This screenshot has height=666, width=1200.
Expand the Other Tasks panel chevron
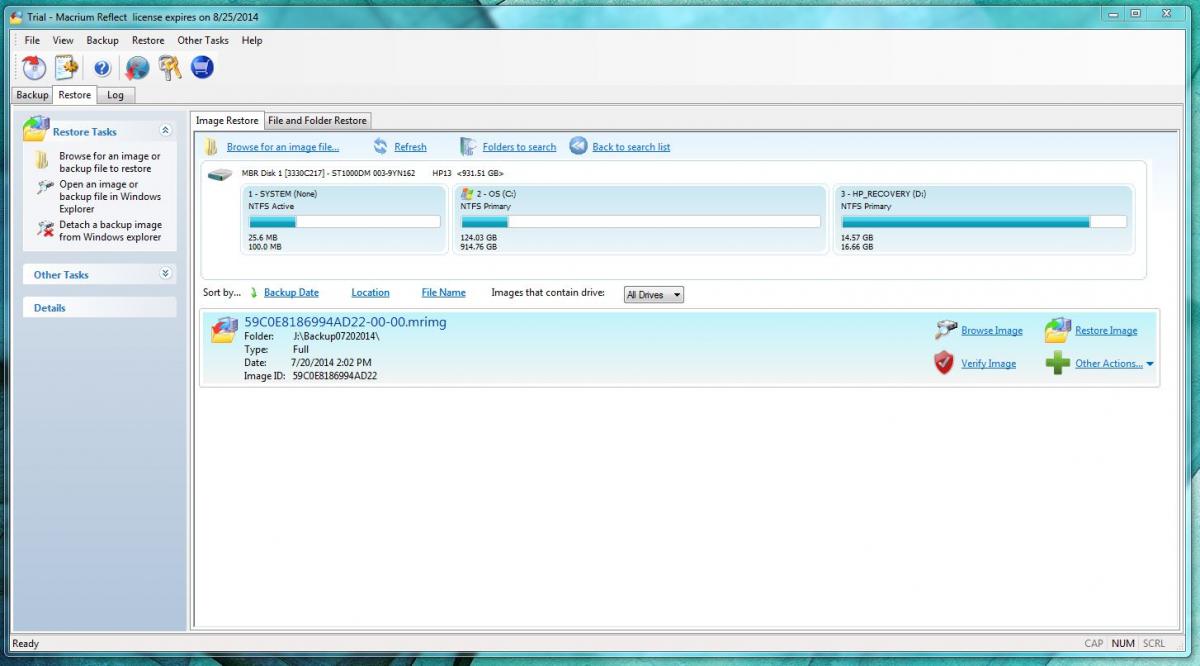[x=165, y=273]
